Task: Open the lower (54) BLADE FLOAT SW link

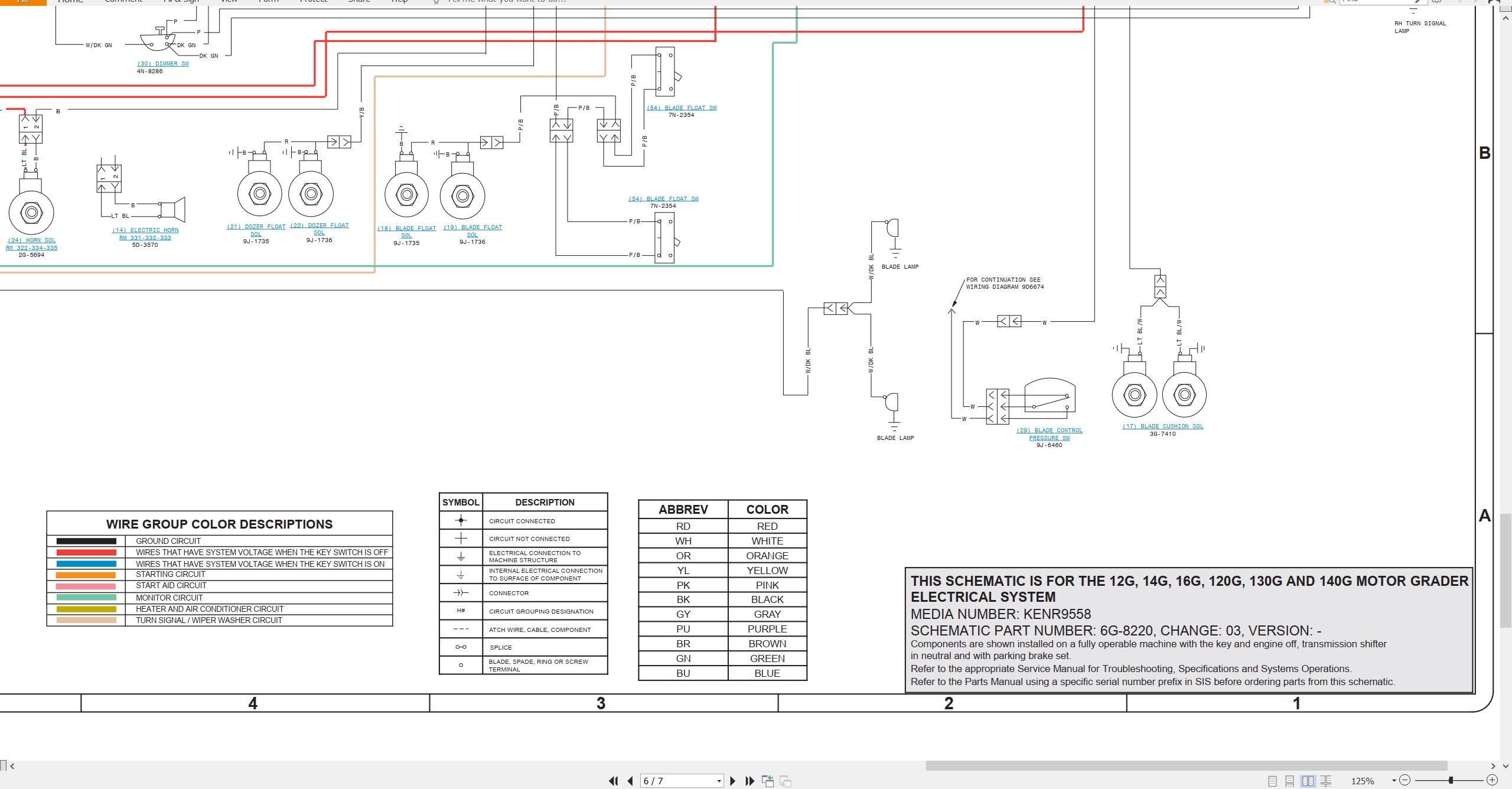Action: pyautogui.click(x=663, y=199)
